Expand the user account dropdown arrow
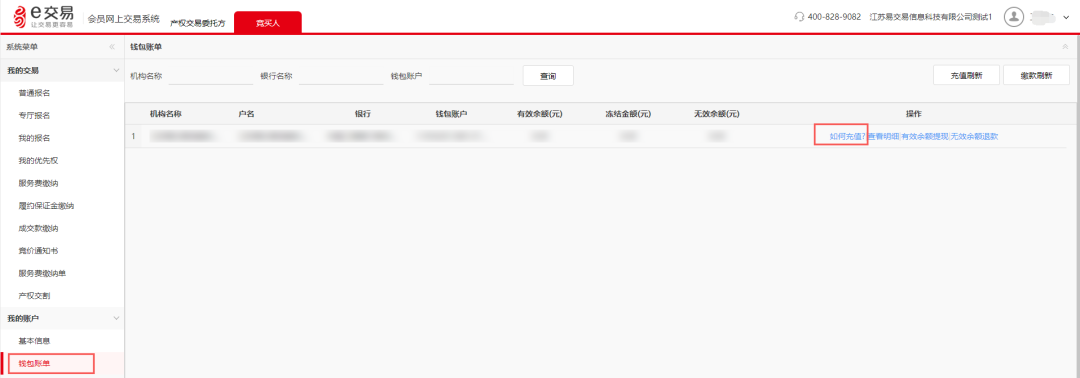Screen dimensions: 1080x378 point(1067,18)
